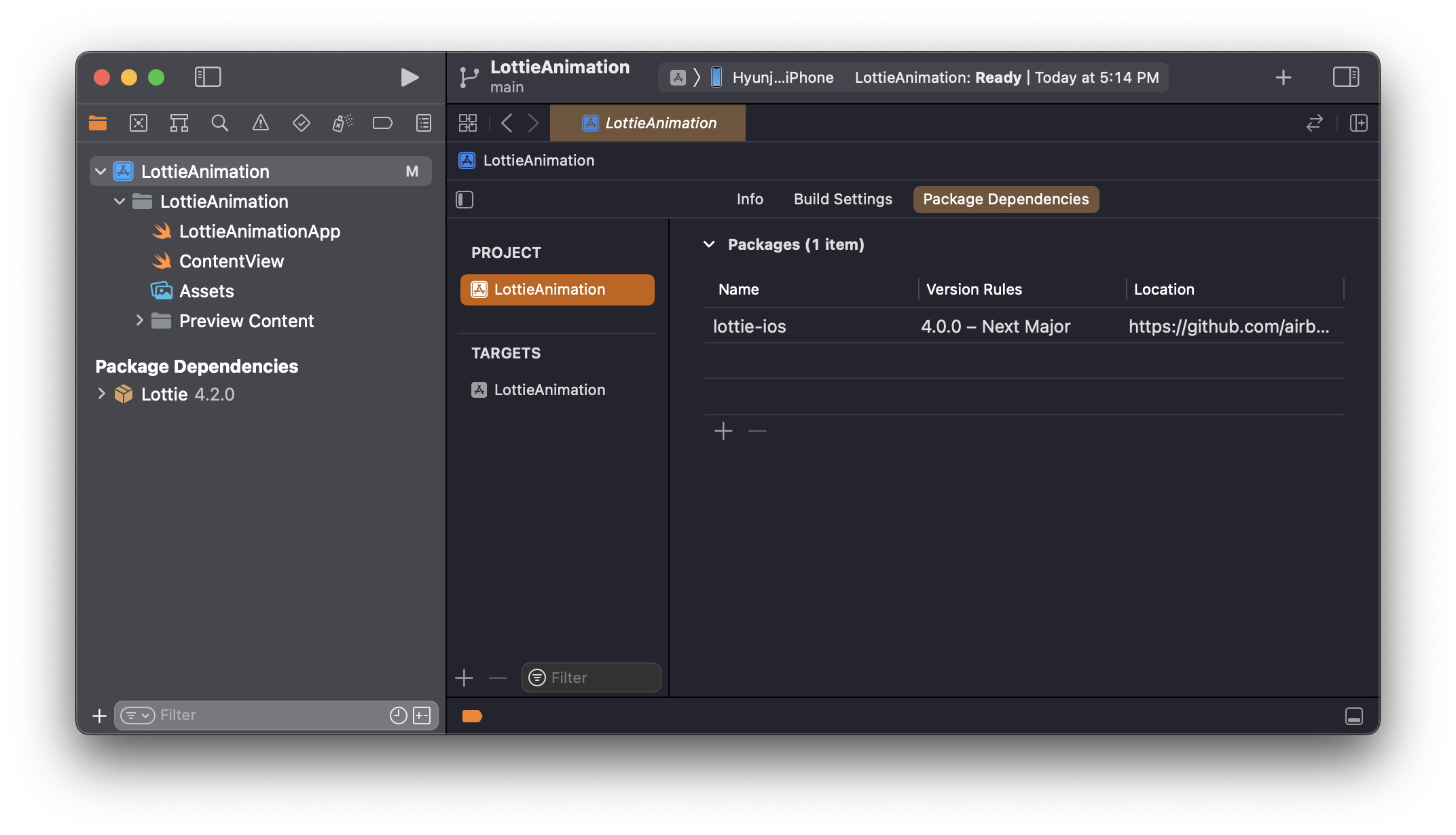
Task: Collapse the Packages section
Action: [x=709, y=244]
